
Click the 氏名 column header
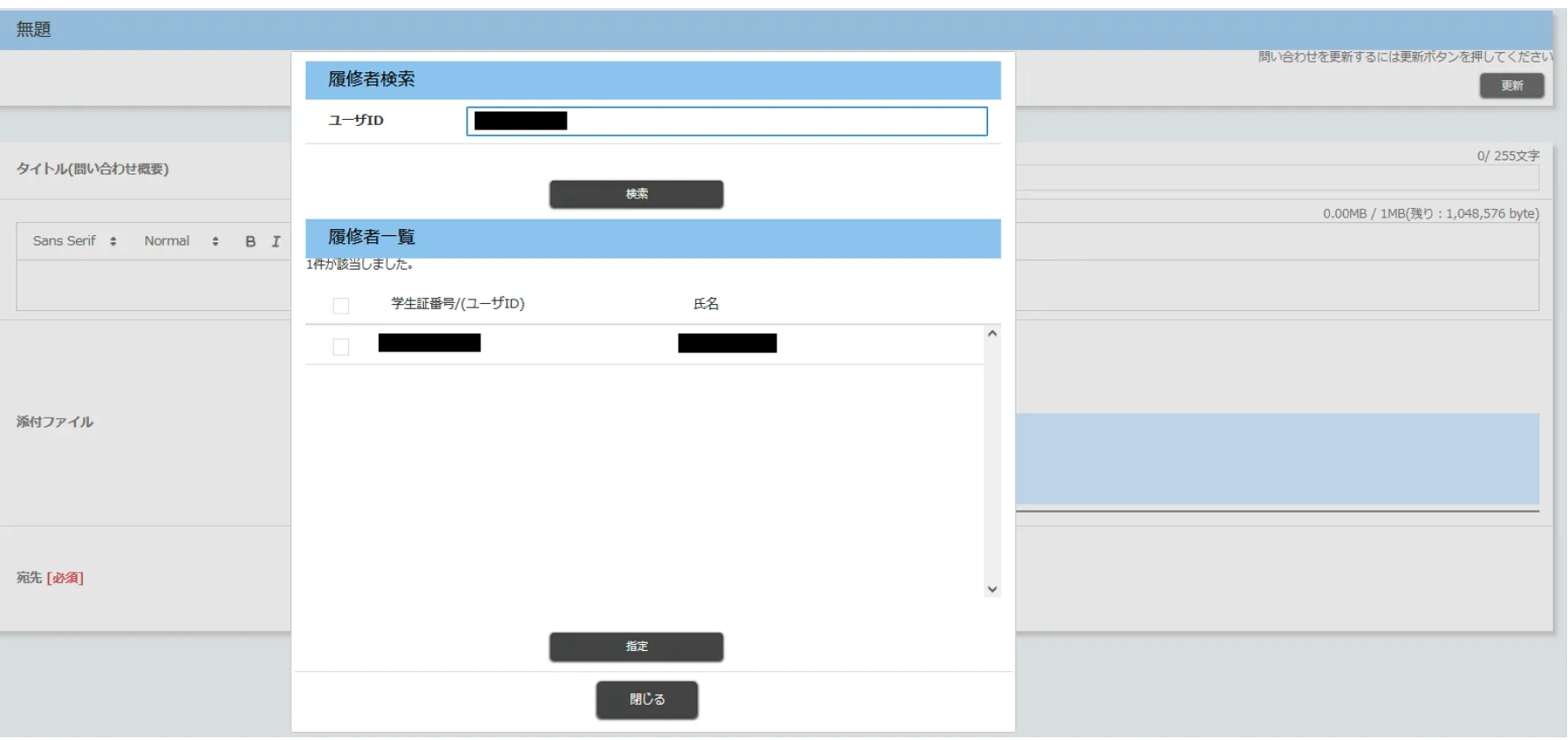[705, 304]
